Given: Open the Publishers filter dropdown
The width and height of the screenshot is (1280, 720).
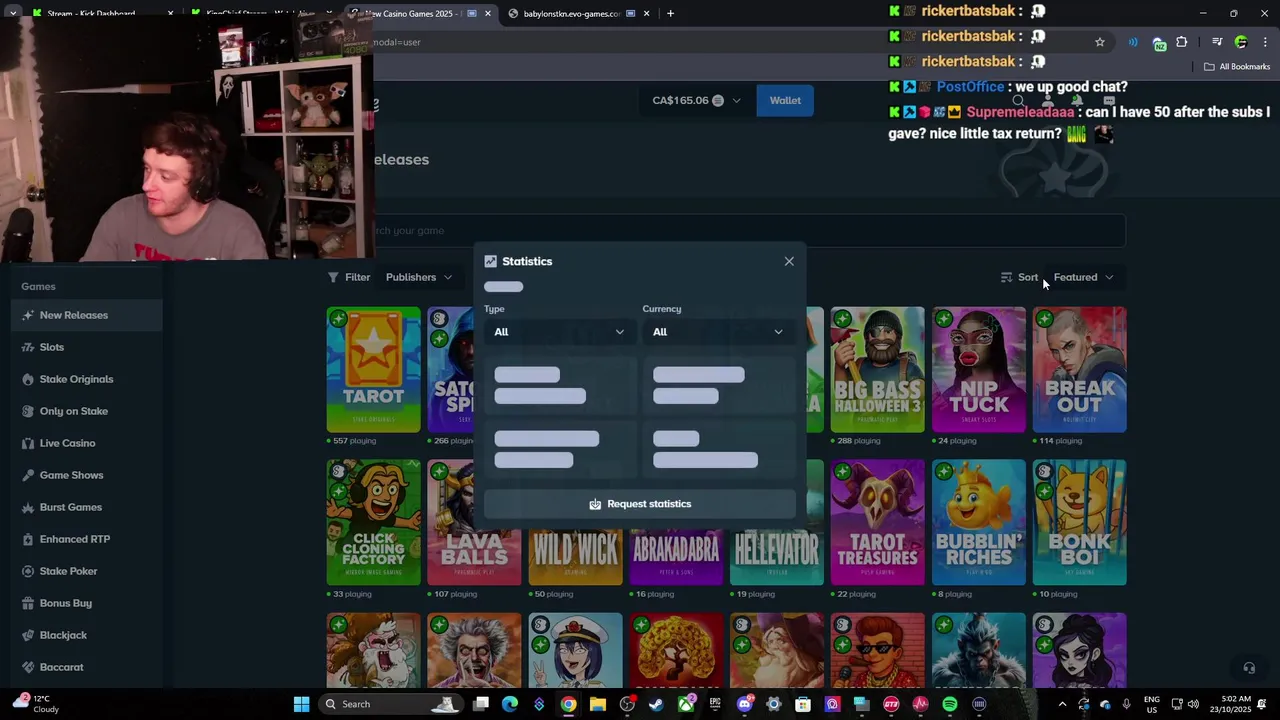Looking at the screenshot, I should tap(419, 277).
